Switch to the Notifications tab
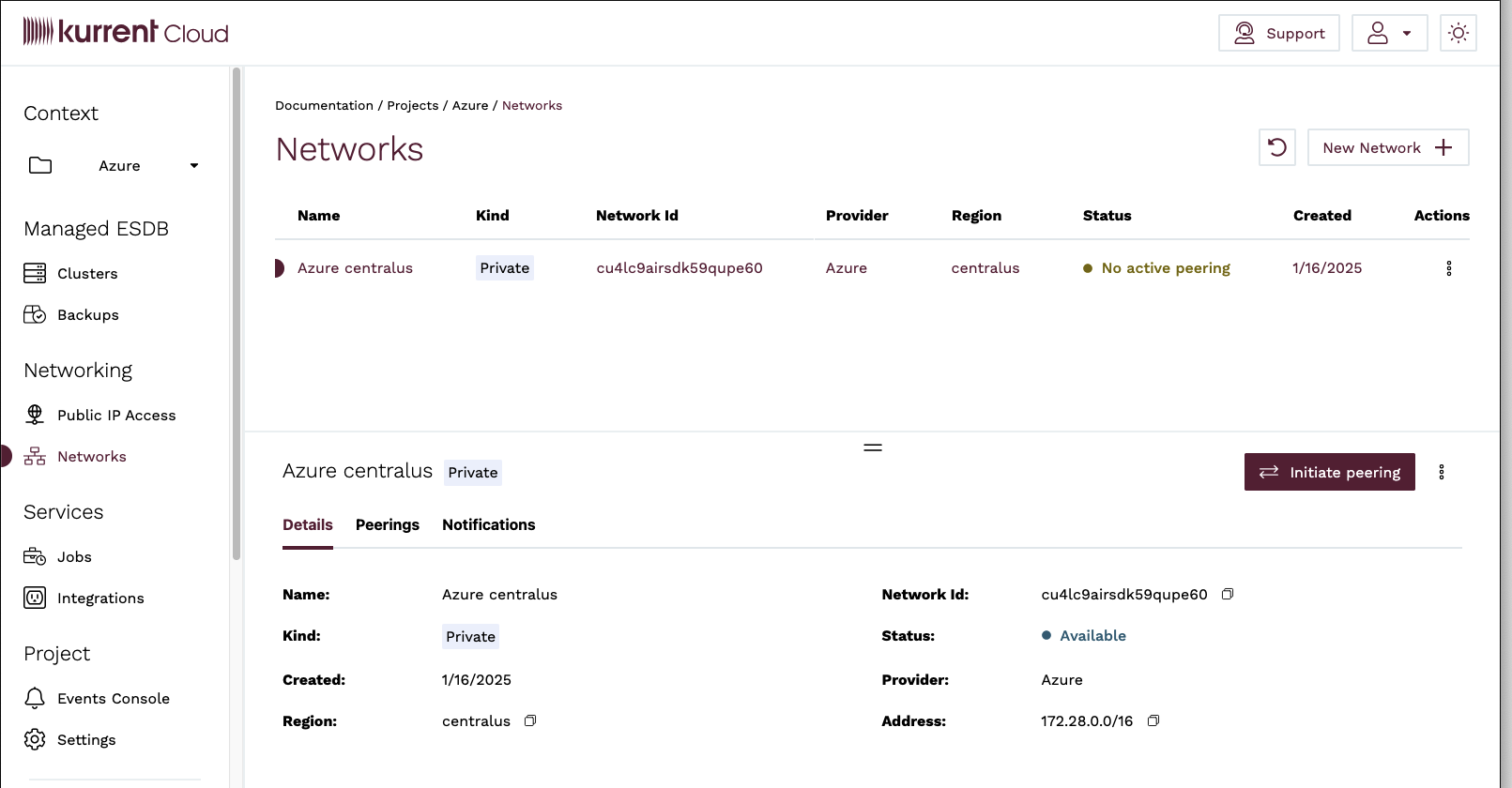 click(488, 524)
